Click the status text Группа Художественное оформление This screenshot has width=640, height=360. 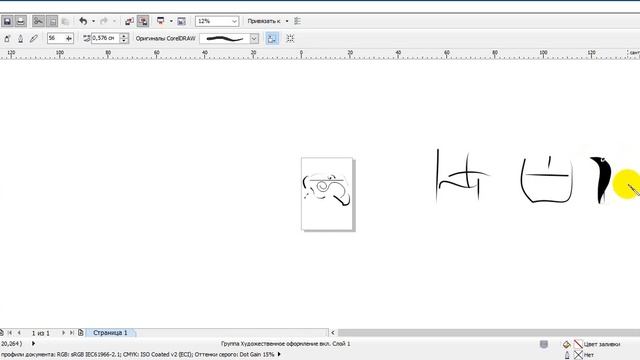[285, 344]
